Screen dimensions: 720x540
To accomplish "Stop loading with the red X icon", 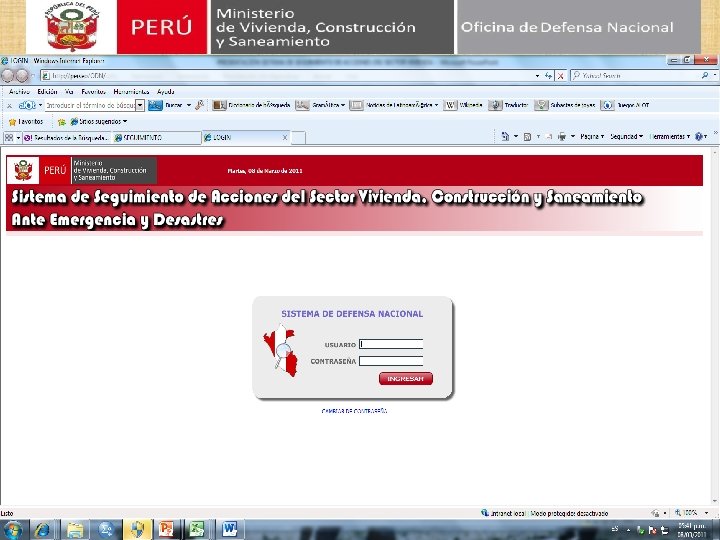I will 560,76.
